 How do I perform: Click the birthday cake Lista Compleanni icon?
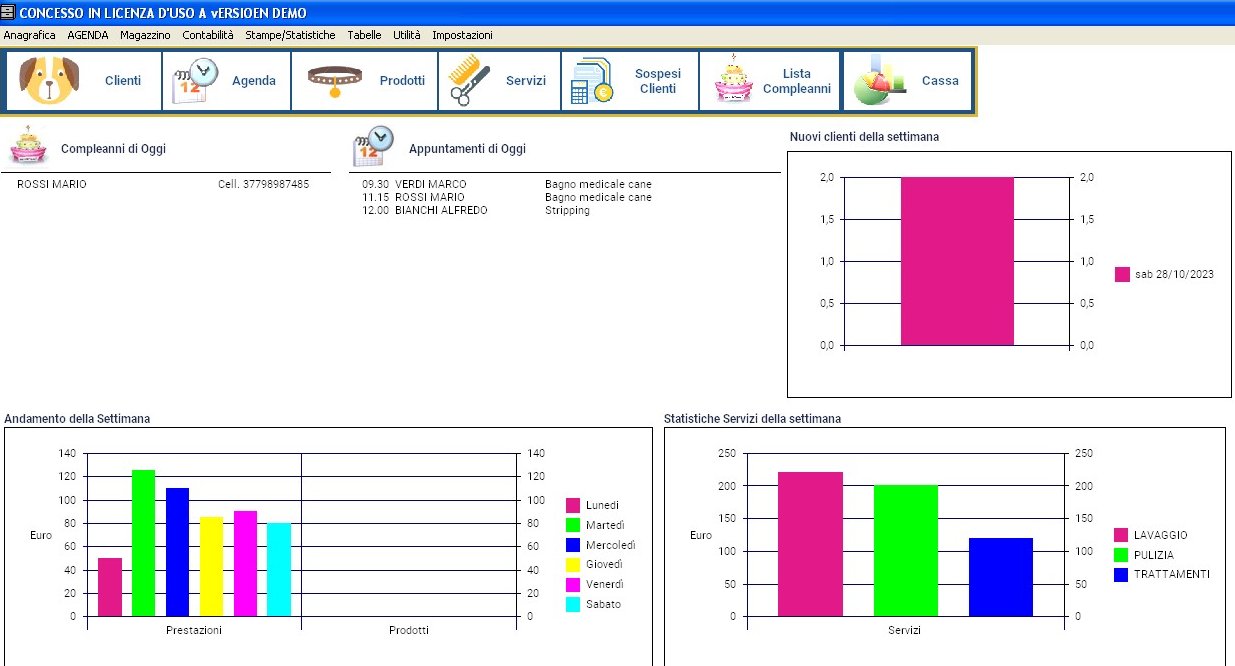[733, 81]
